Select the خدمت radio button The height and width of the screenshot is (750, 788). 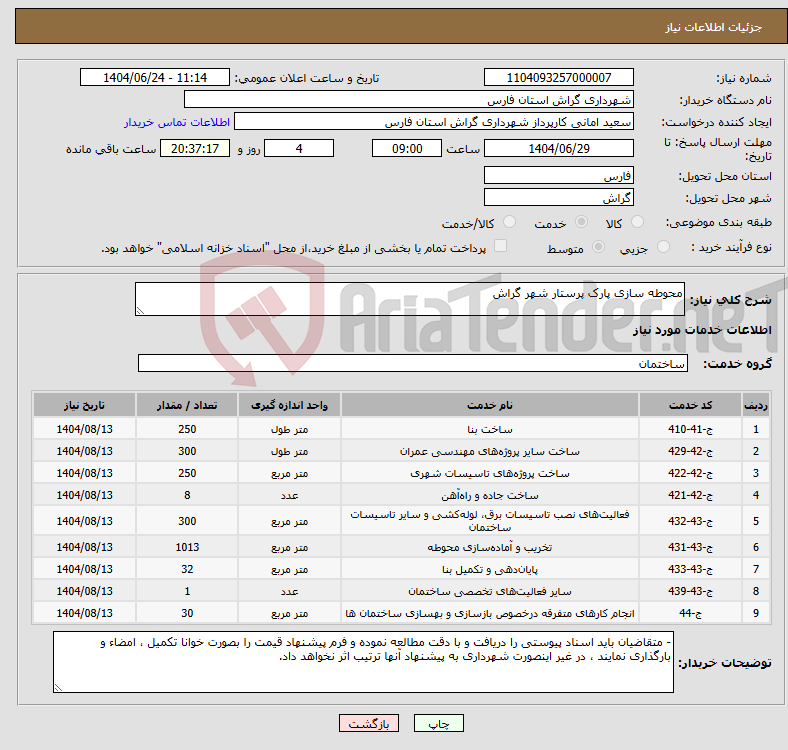[581, 222]
